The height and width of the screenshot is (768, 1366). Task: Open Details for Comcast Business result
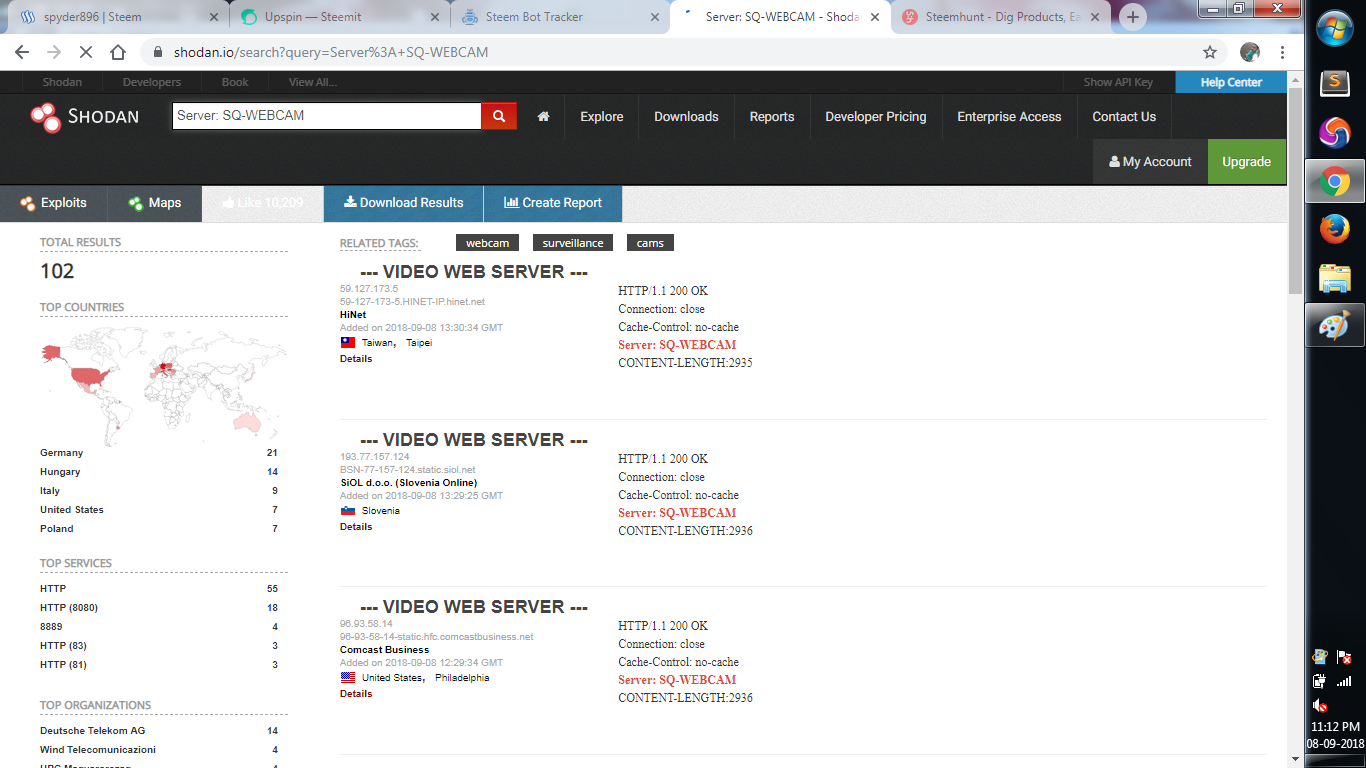pyautogui.click(x=356, y=694)
